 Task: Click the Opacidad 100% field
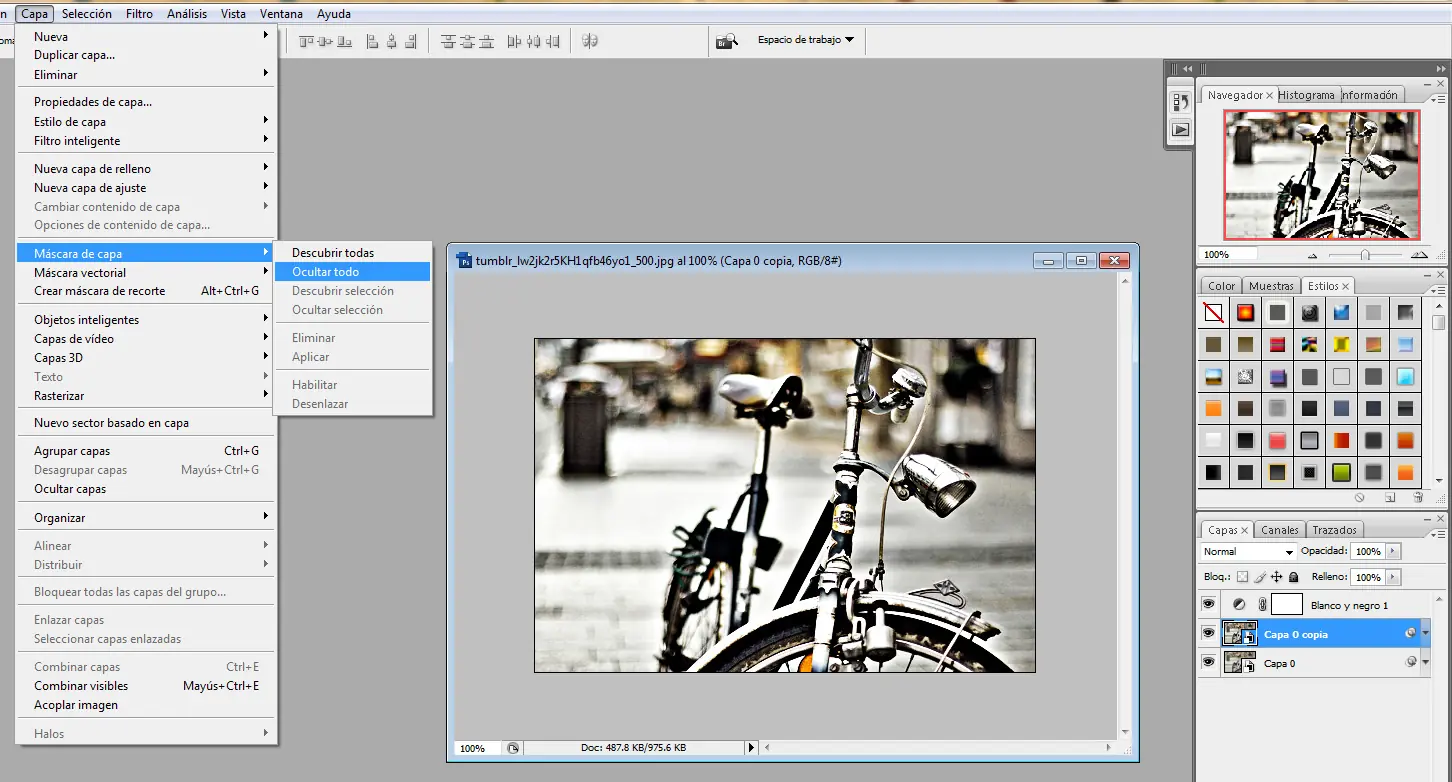[x=1368, y=551]
